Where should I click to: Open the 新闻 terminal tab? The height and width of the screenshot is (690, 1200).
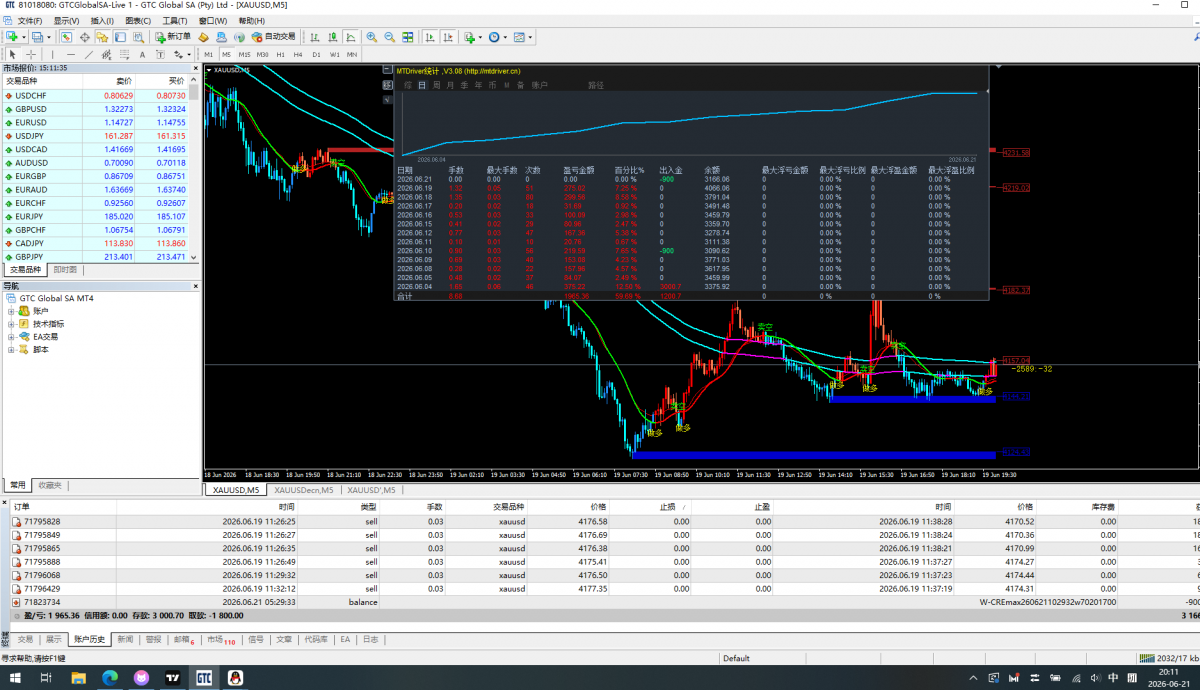point(125,639)
